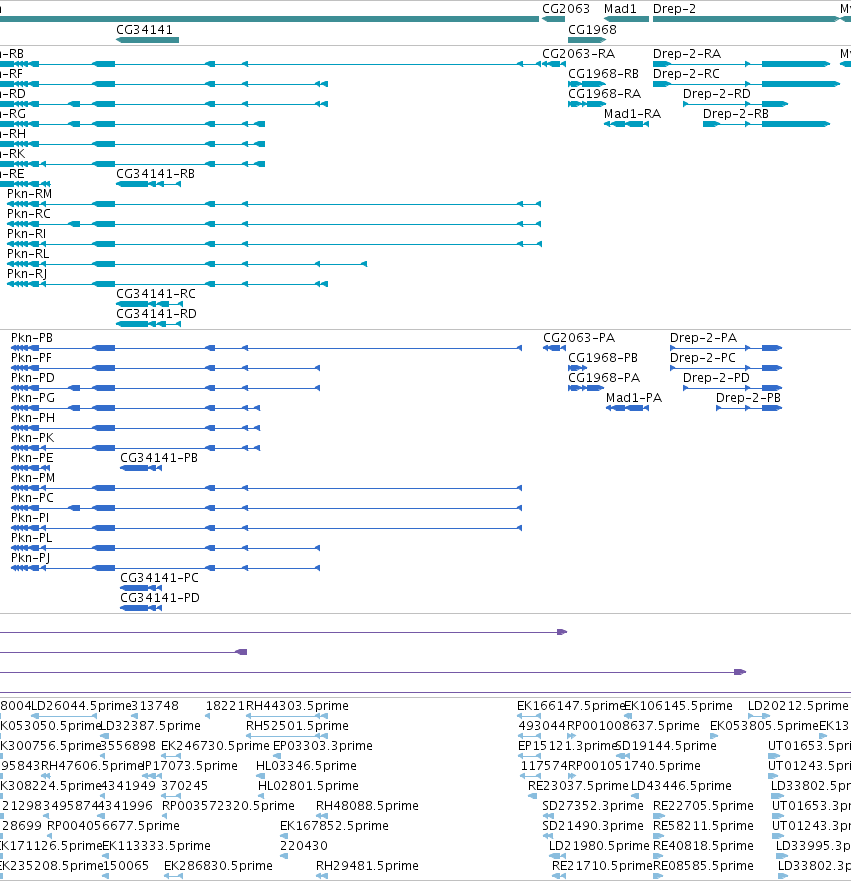Select the Pkn-RC transcript label
851x881 pixels.
tap(29, 214)
